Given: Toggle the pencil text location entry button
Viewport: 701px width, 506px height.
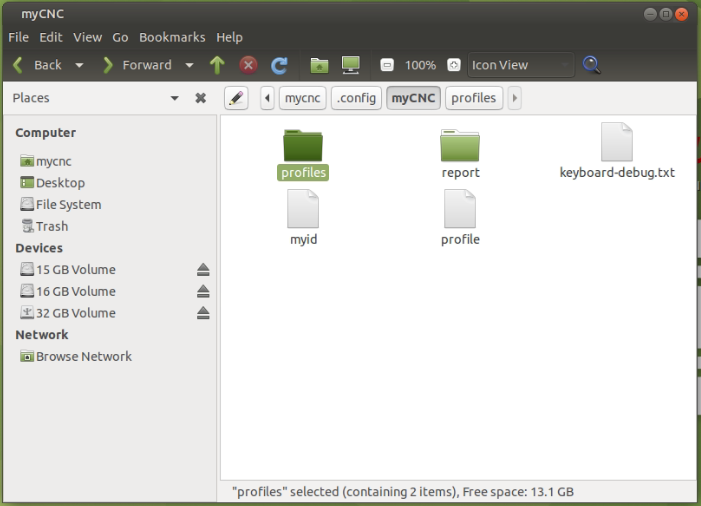Looking at the screenshot, I should click(x=236, y=98).
